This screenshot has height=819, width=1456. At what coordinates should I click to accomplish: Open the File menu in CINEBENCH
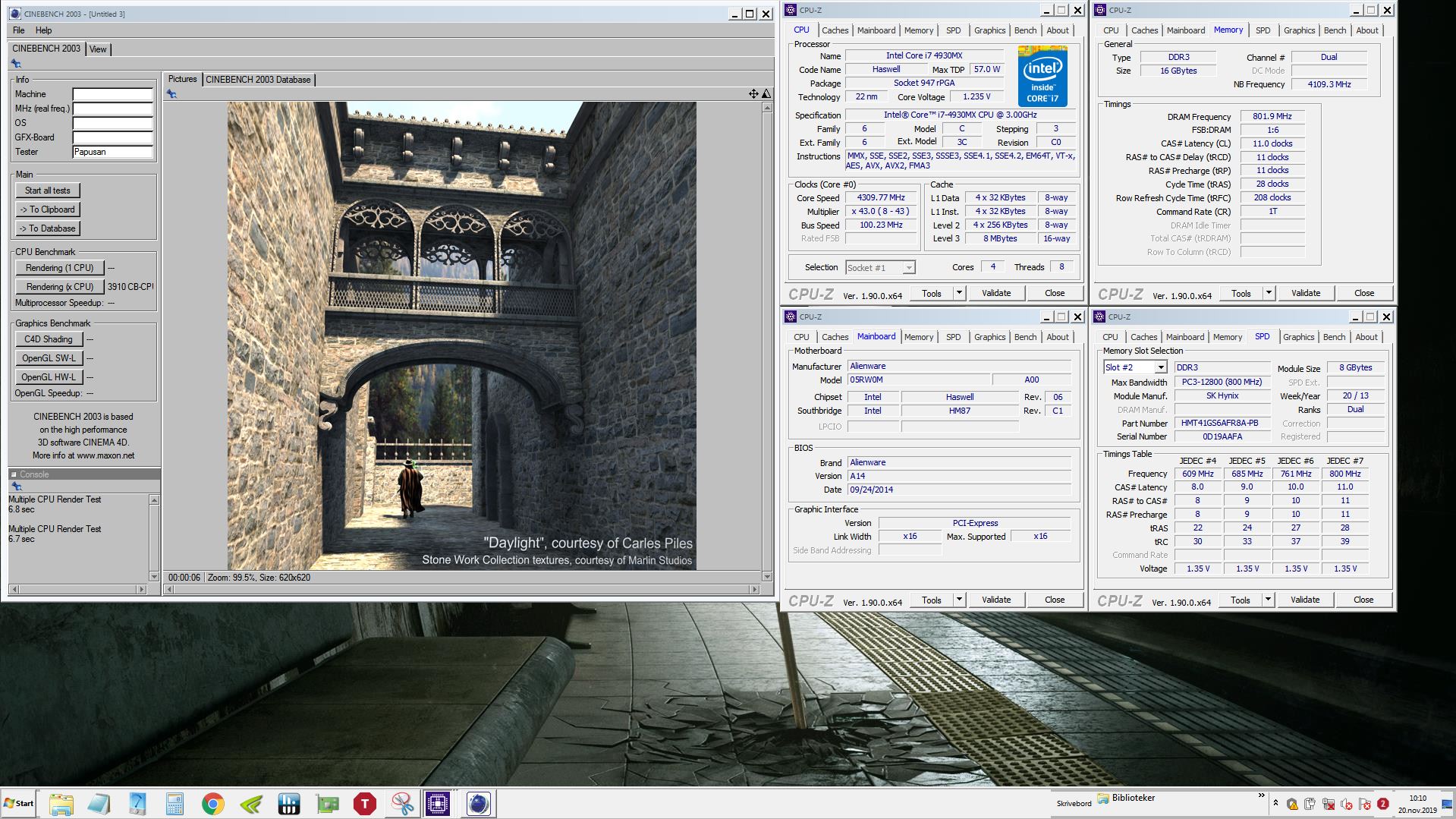click(x=19, y=30)
